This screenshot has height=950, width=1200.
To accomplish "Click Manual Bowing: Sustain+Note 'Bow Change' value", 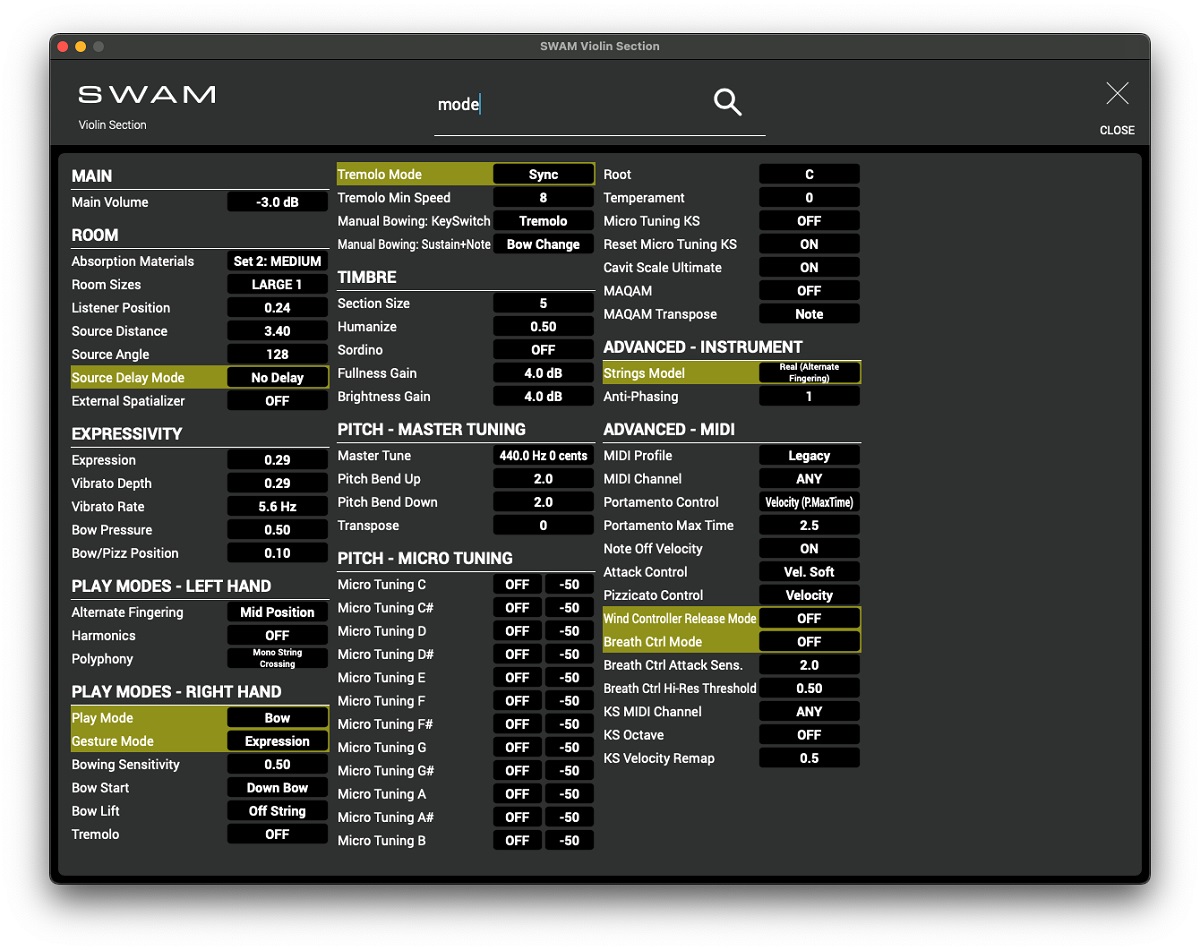I will [543, 244].
